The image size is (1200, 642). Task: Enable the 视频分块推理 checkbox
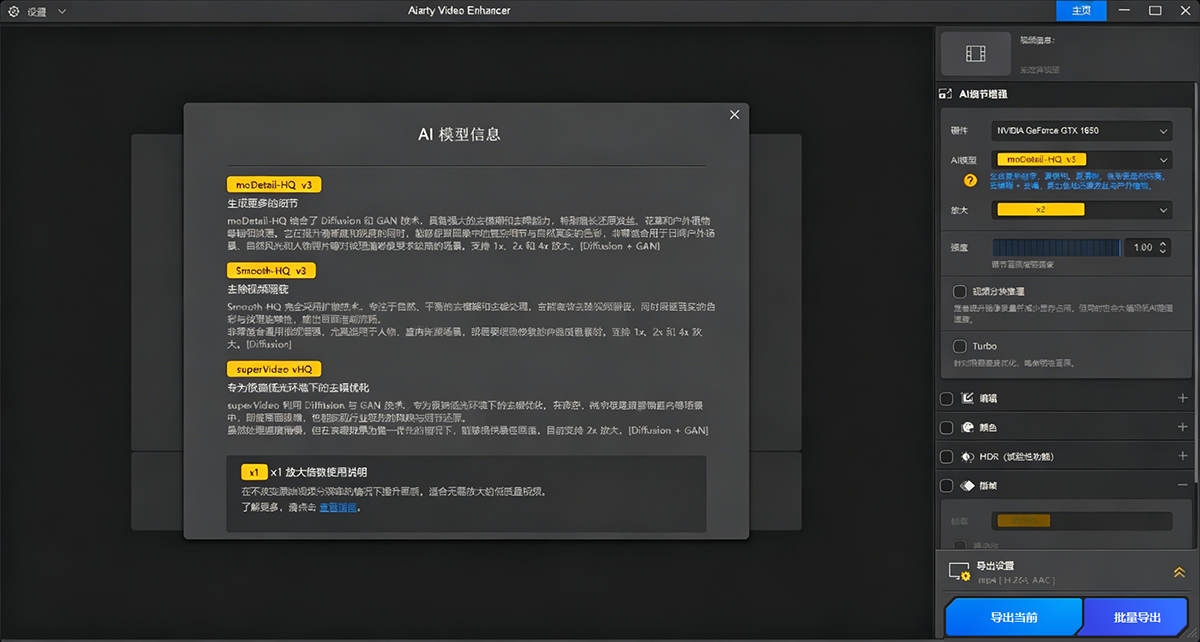pos(960,292)
